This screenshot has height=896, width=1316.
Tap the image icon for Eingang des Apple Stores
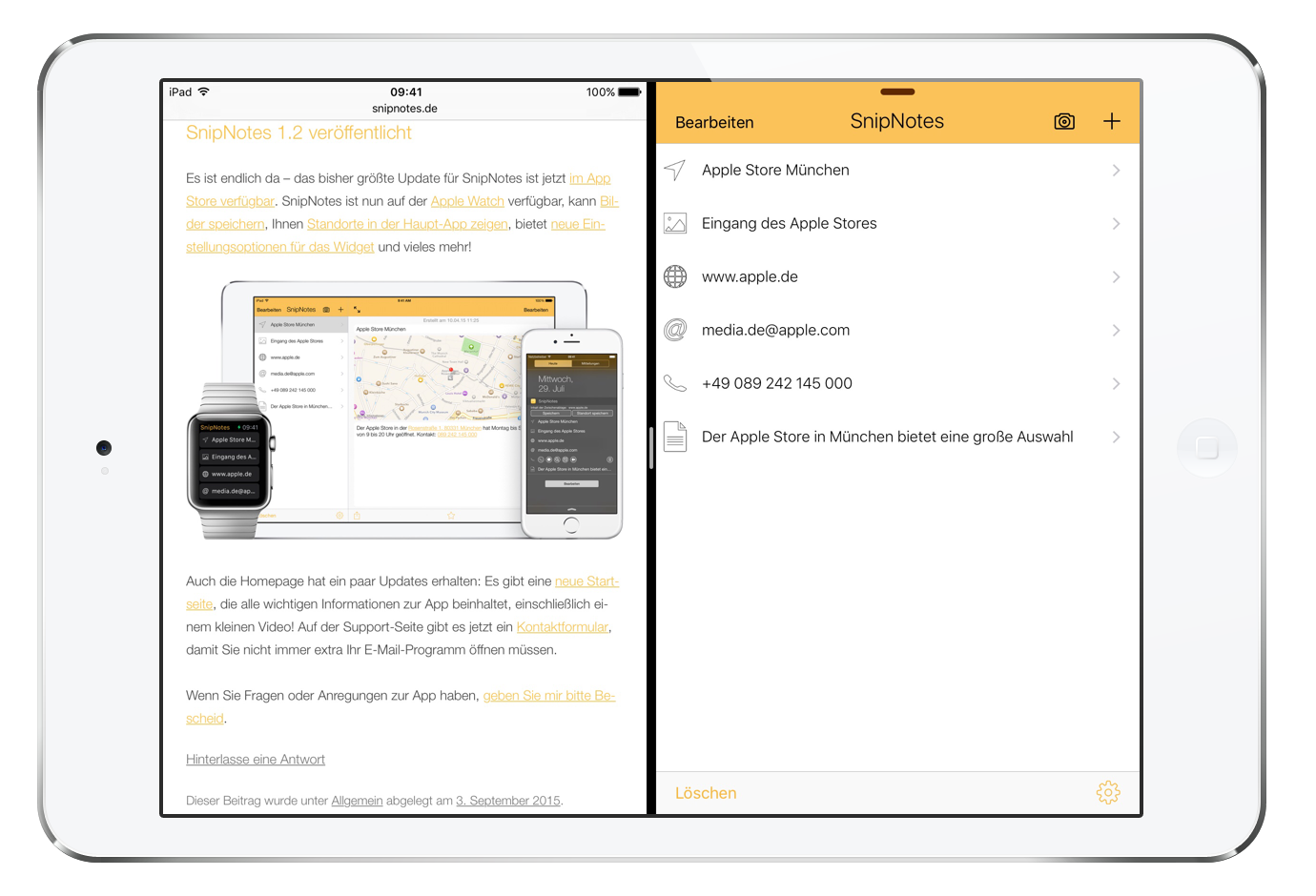(675, 223)
